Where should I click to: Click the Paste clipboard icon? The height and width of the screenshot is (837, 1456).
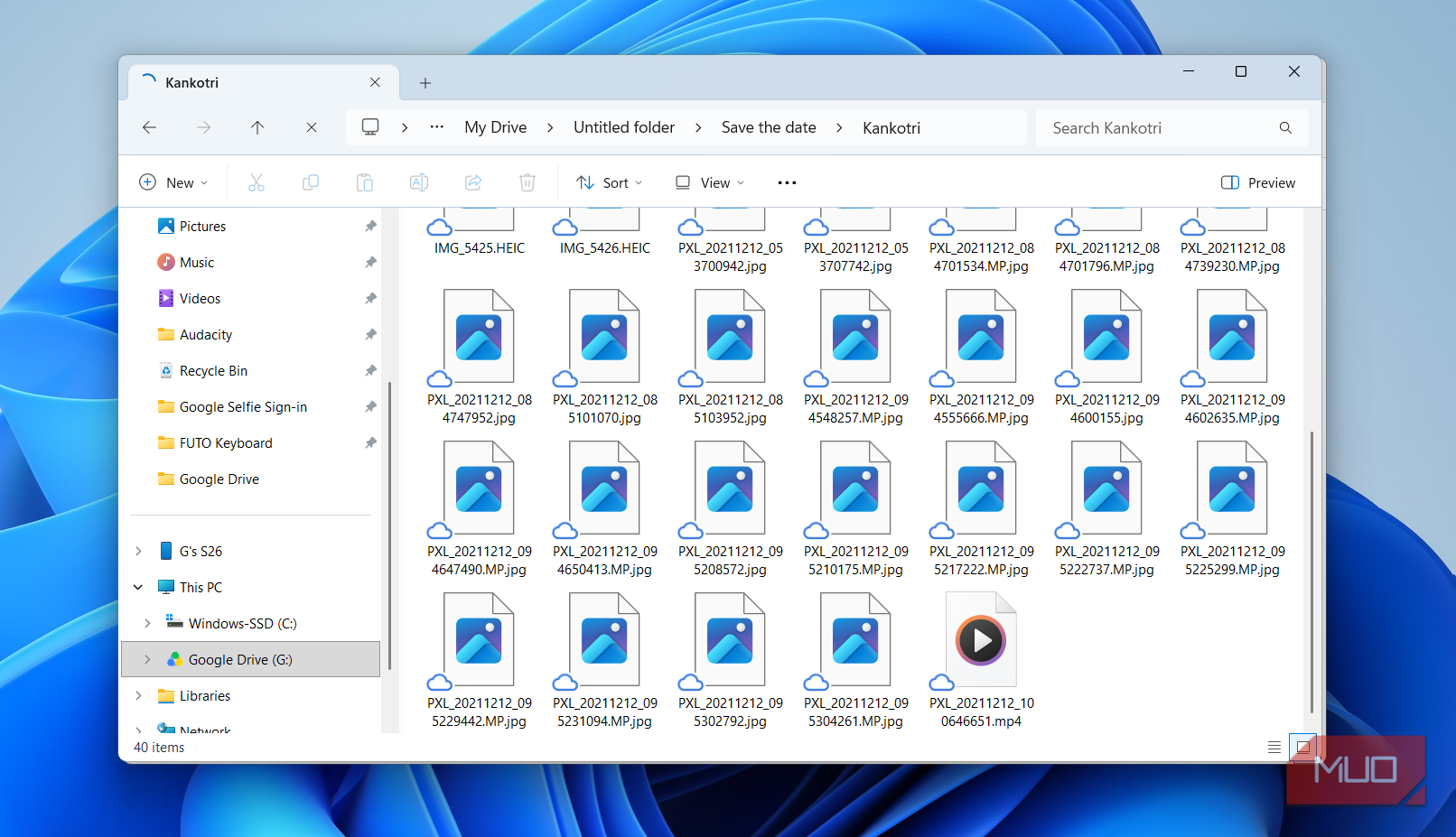(365, 182)
